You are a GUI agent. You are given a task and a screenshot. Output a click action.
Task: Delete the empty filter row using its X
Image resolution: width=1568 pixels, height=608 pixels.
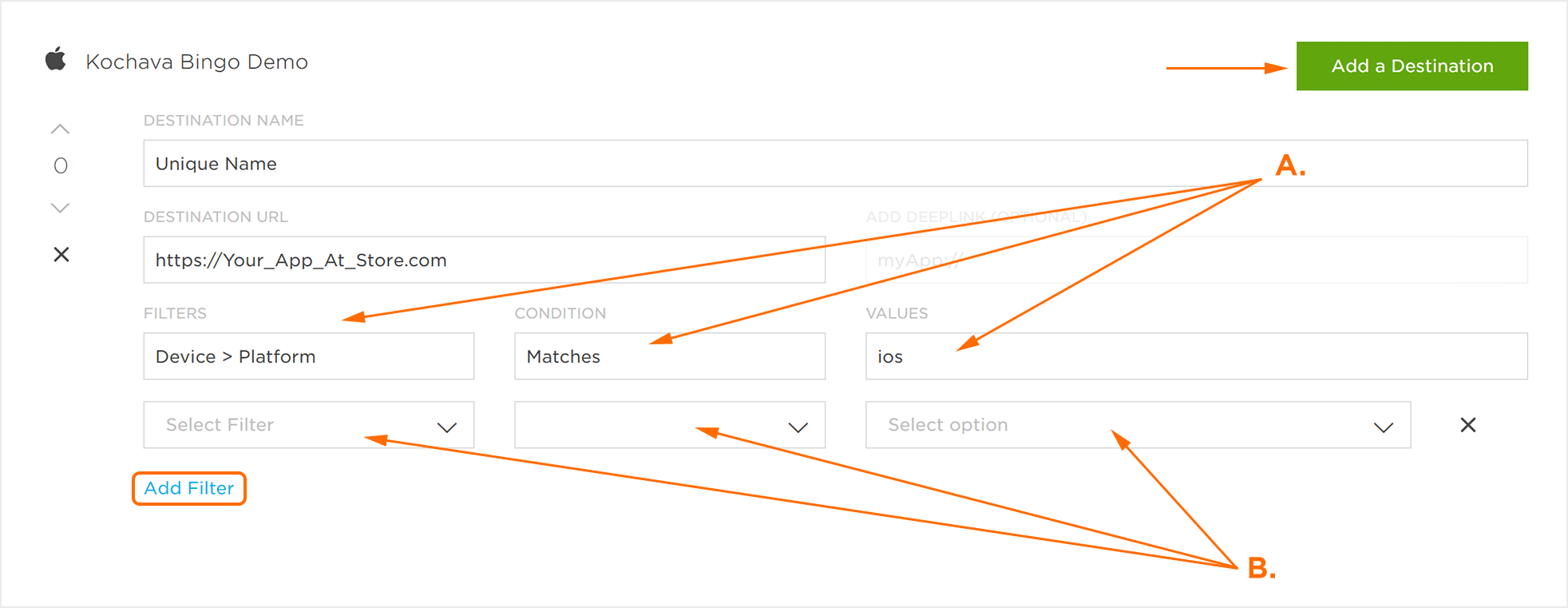pos(1467,425)
